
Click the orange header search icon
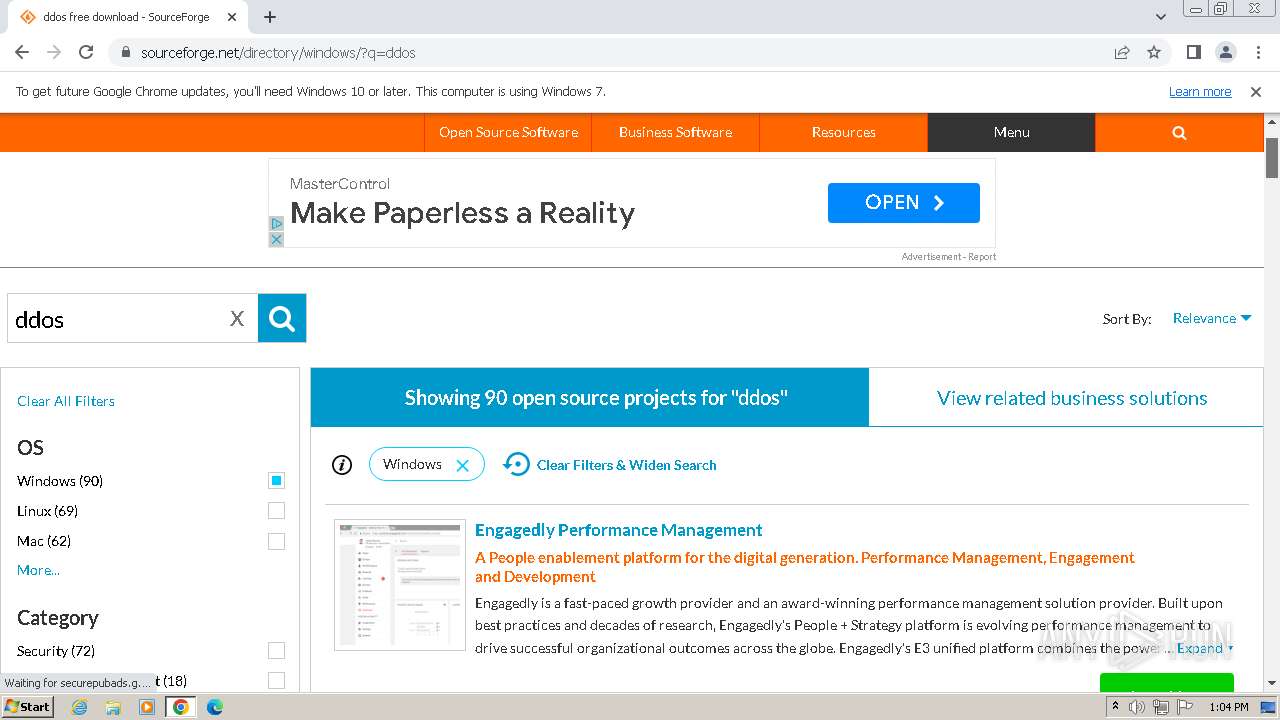(x=1179, y=132)
